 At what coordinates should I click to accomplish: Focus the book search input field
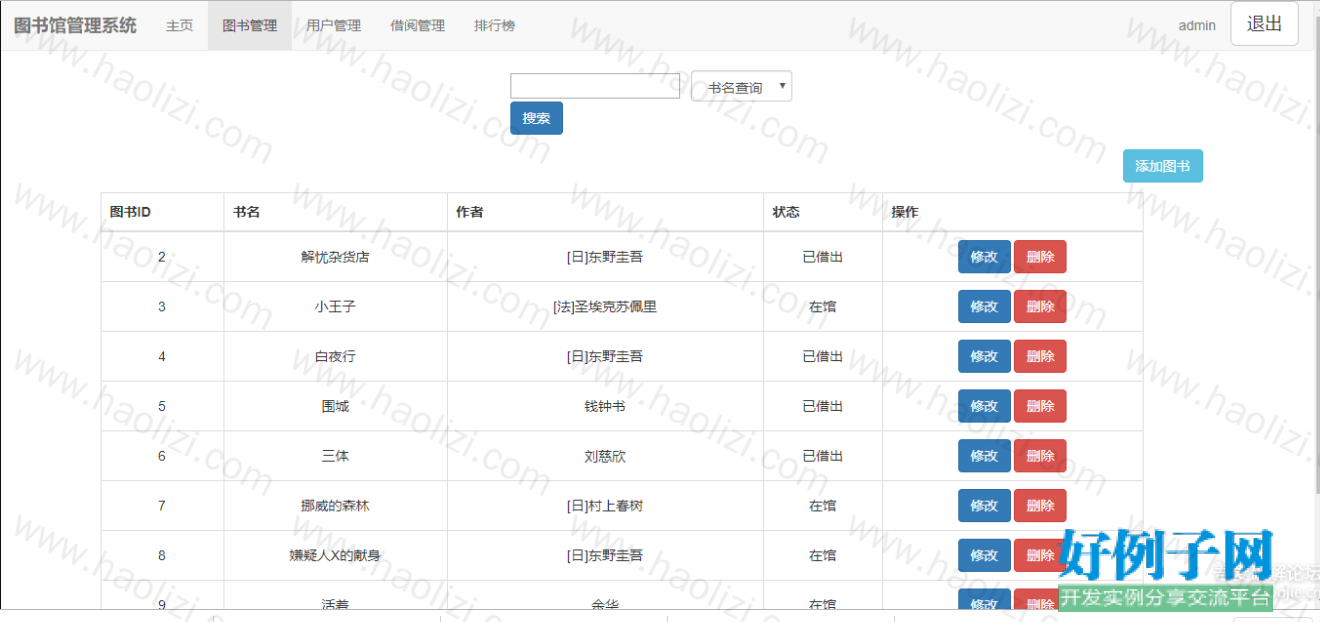coord(595,86)
